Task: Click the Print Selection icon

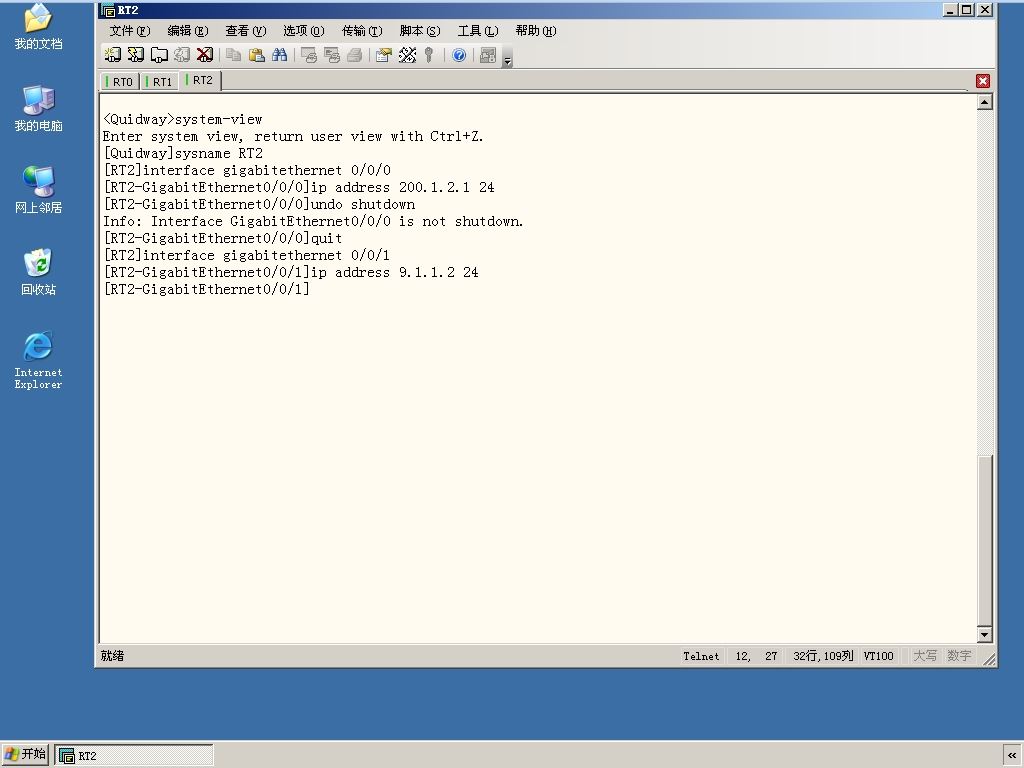Action: 332,56
